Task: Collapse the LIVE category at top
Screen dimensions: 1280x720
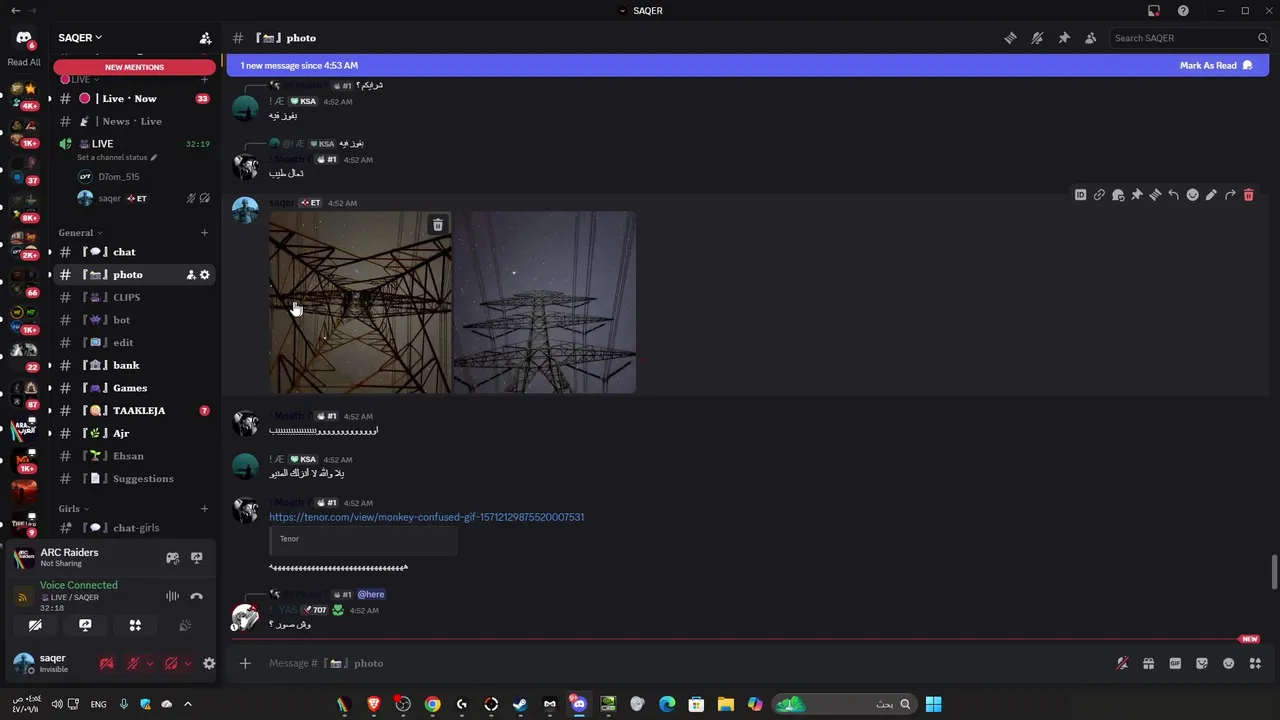Action: (80, 79)
